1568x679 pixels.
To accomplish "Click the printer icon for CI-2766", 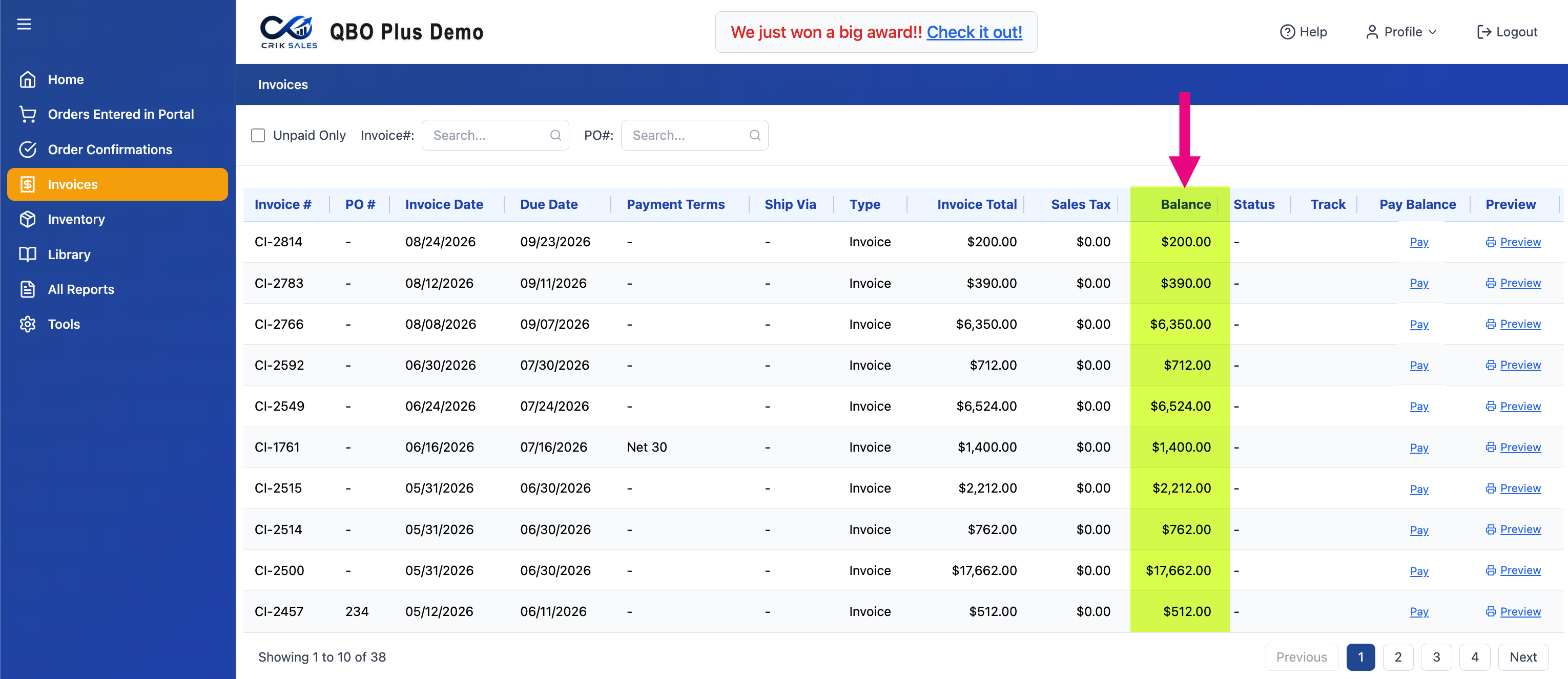I will tap(1490, 324).
